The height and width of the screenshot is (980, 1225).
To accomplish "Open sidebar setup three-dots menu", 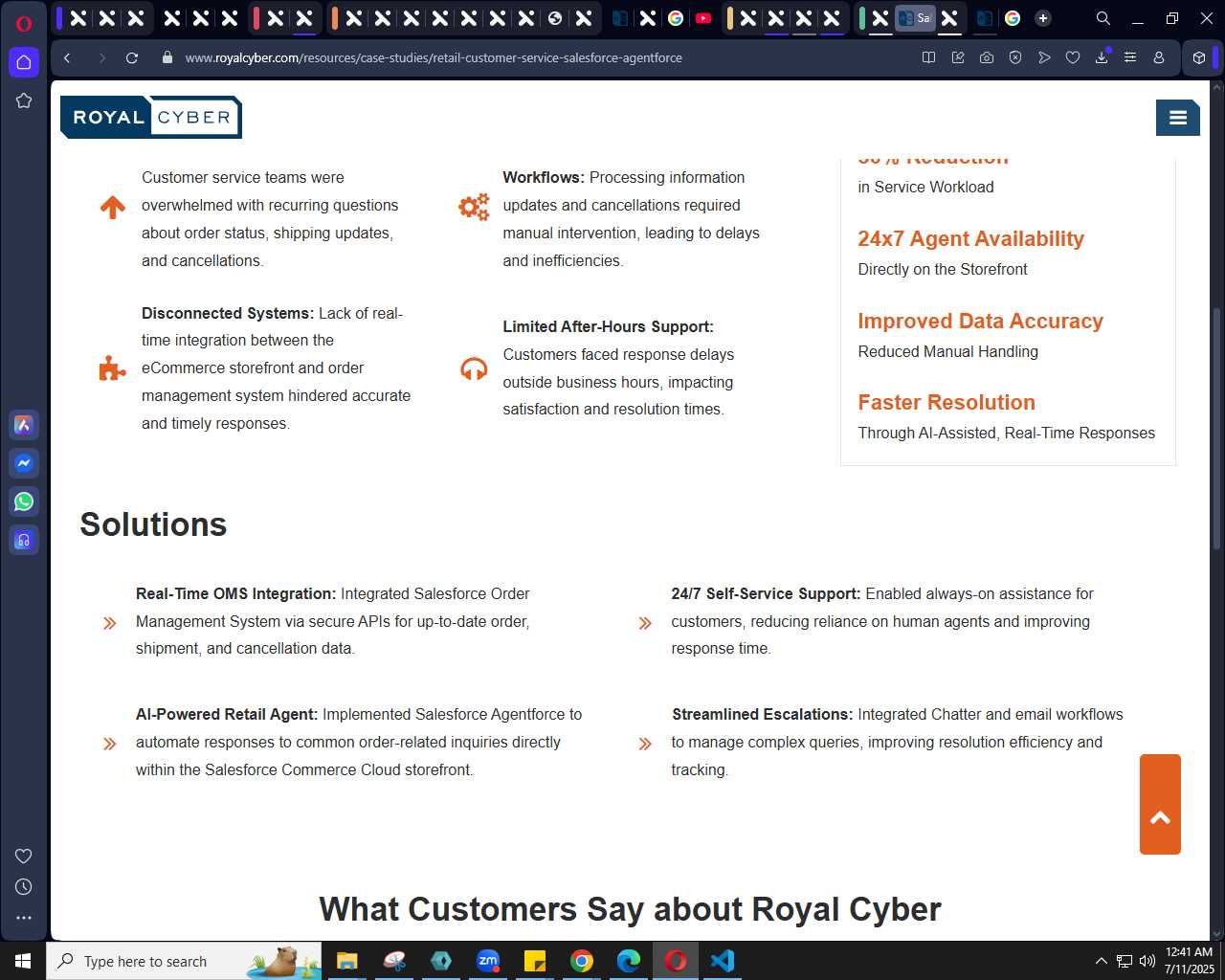I will [24, 918].
